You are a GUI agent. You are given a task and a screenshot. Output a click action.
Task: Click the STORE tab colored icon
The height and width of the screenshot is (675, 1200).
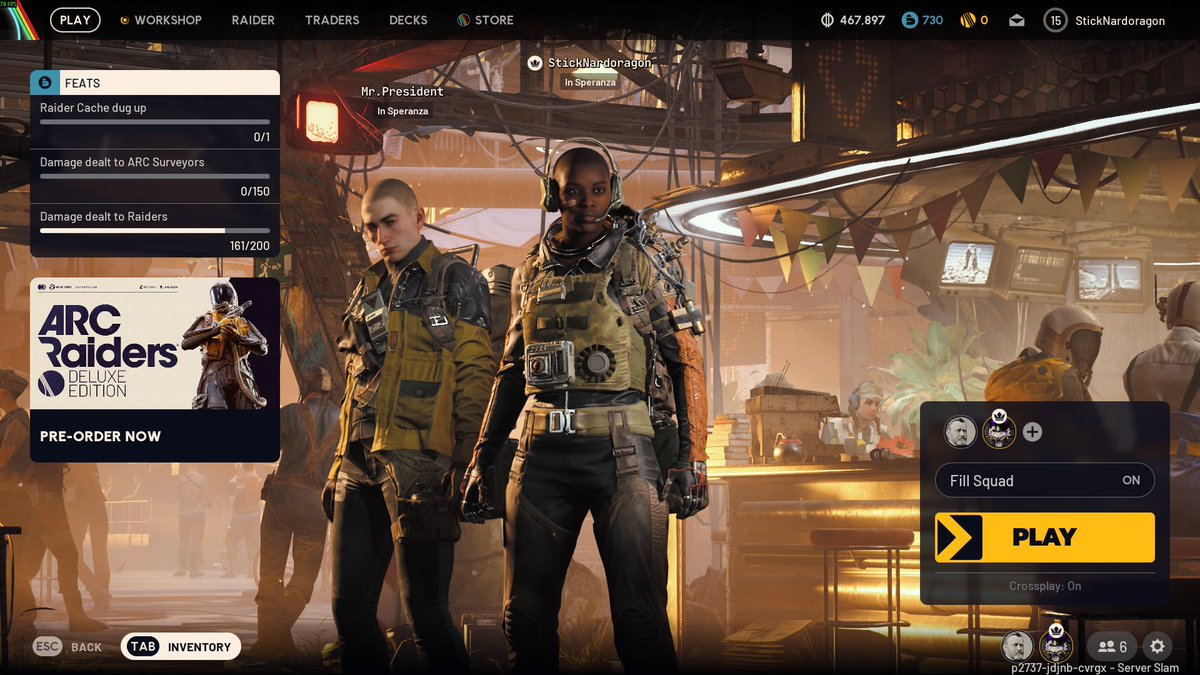(463, 20)
